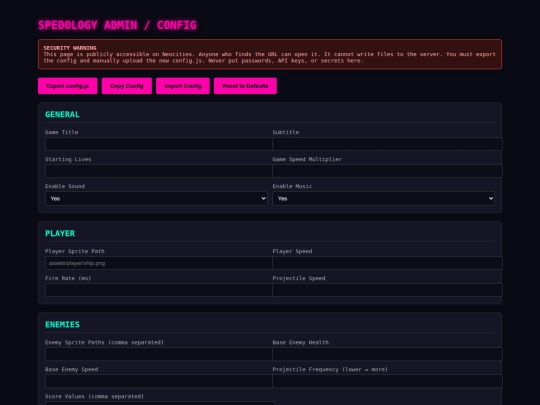Click the SPEDOLOGY ADMIN / CONFIG heading

point(117,25)
